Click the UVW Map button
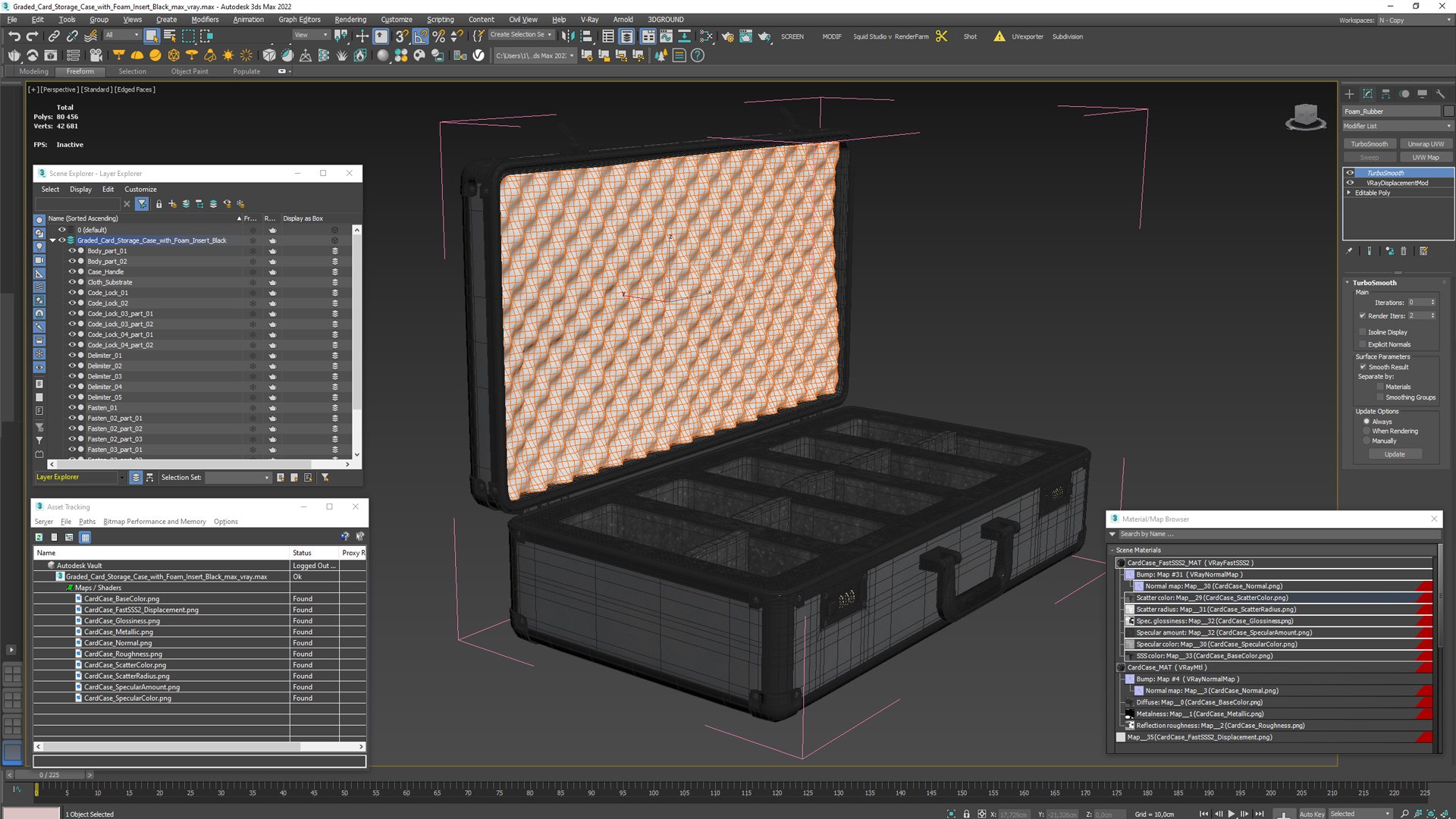Screen dimensions: 1456x819 coord(1426,158)
